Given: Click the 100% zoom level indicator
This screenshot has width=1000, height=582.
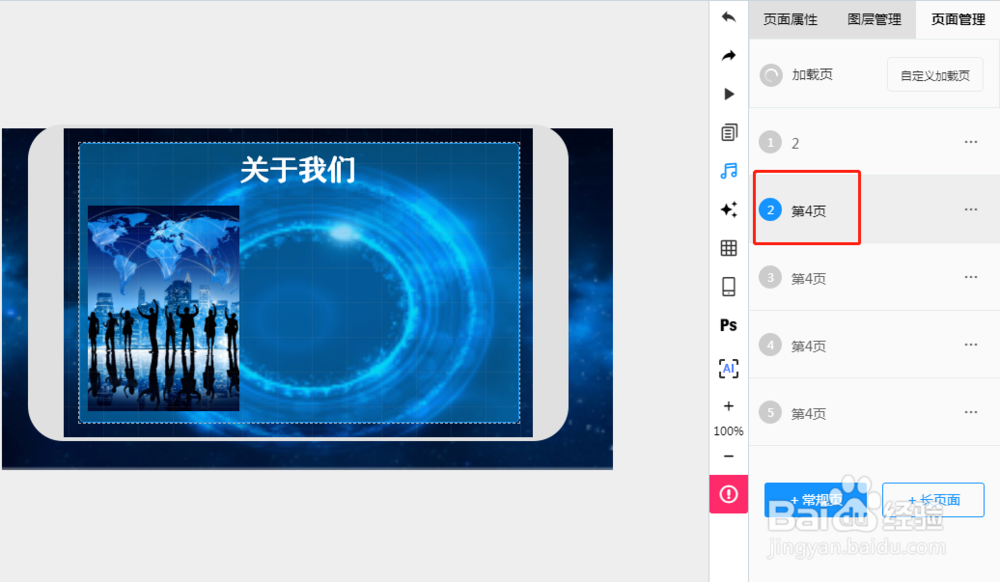Looking at the screenshot, I should (728, 430).
